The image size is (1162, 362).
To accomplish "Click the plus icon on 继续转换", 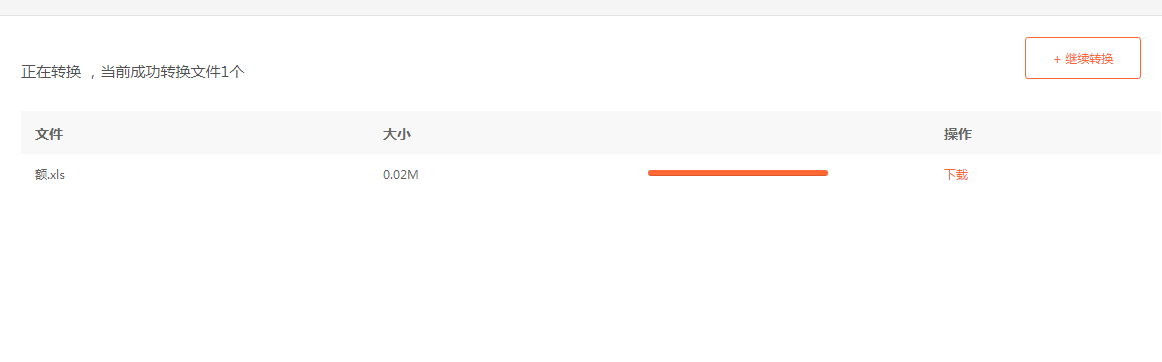I will click(x=1057, y=59).
